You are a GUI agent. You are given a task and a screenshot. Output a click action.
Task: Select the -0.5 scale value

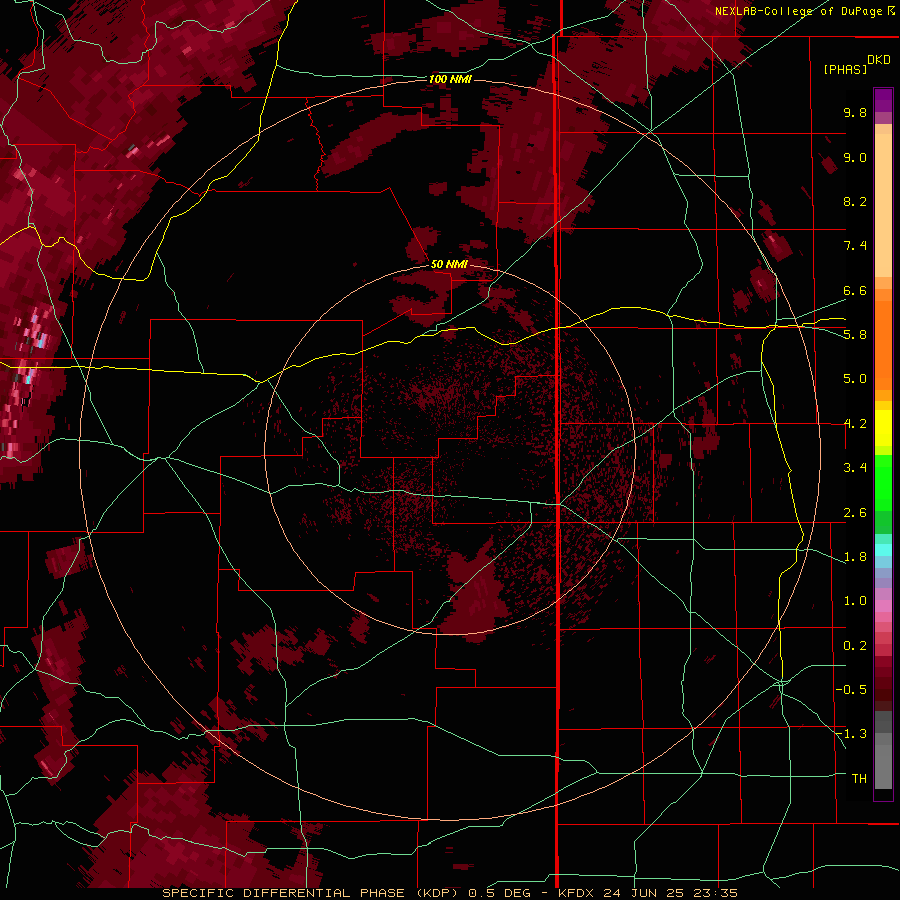pyautogui.click(x=851, y=690)
